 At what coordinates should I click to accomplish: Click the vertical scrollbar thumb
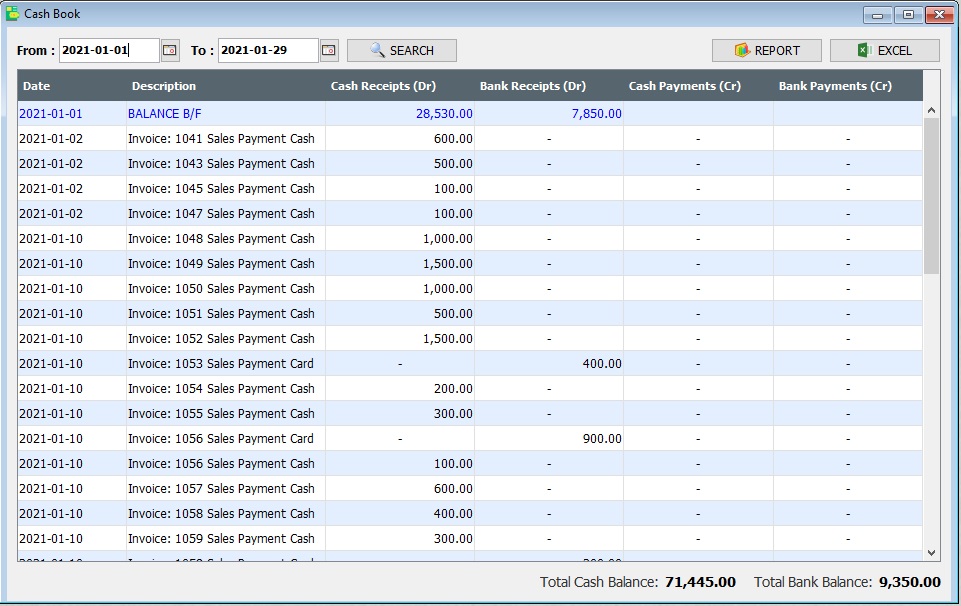coord(931,196)
